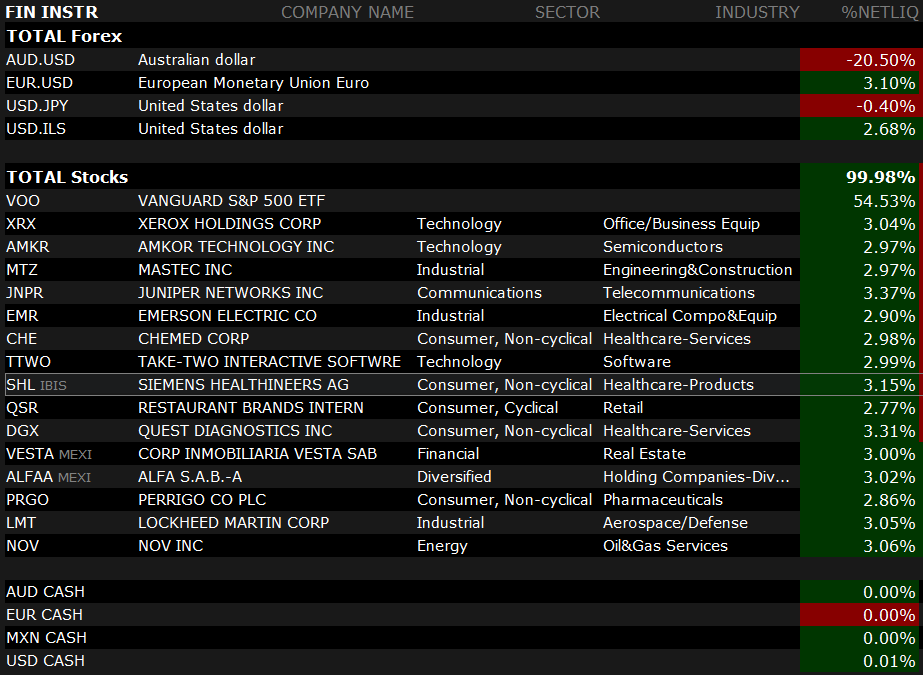Select the AUD.USD forex row

pyautogui.click(x=462, y=59)
